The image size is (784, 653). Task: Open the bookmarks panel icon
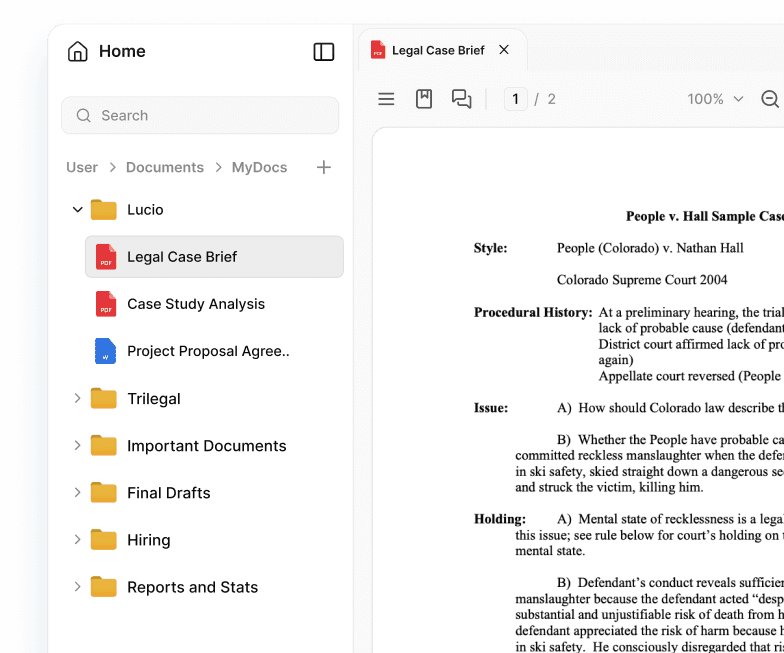click(x=424, y=99)
